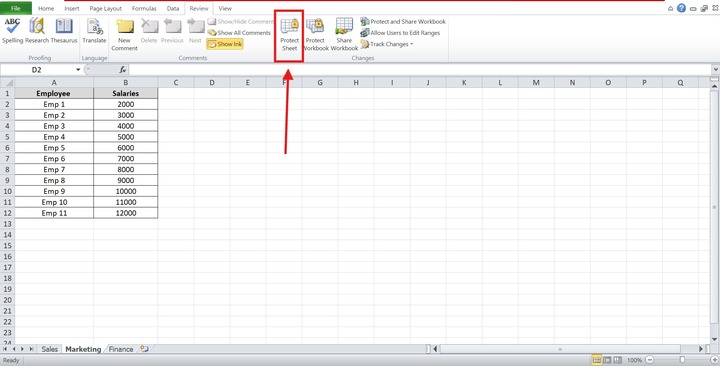Open the Thesaurus tool

point(64,31)
